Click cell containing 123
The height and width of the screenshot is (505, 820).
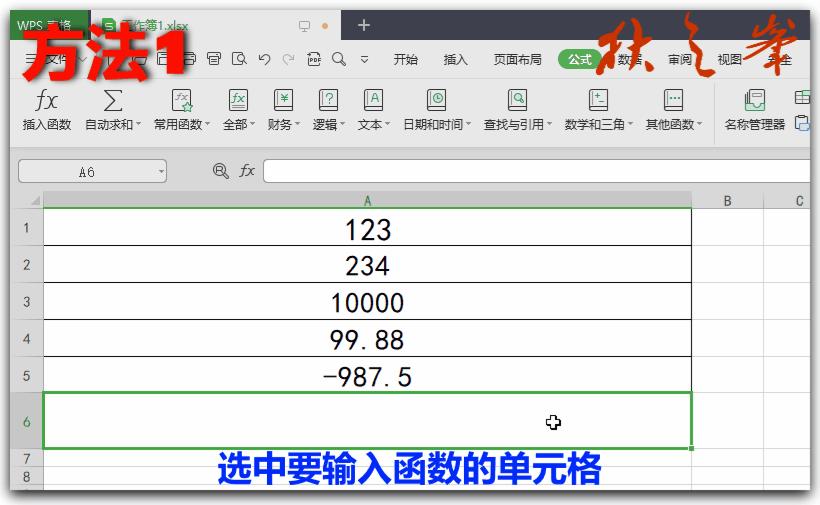(x=368, y=227)
